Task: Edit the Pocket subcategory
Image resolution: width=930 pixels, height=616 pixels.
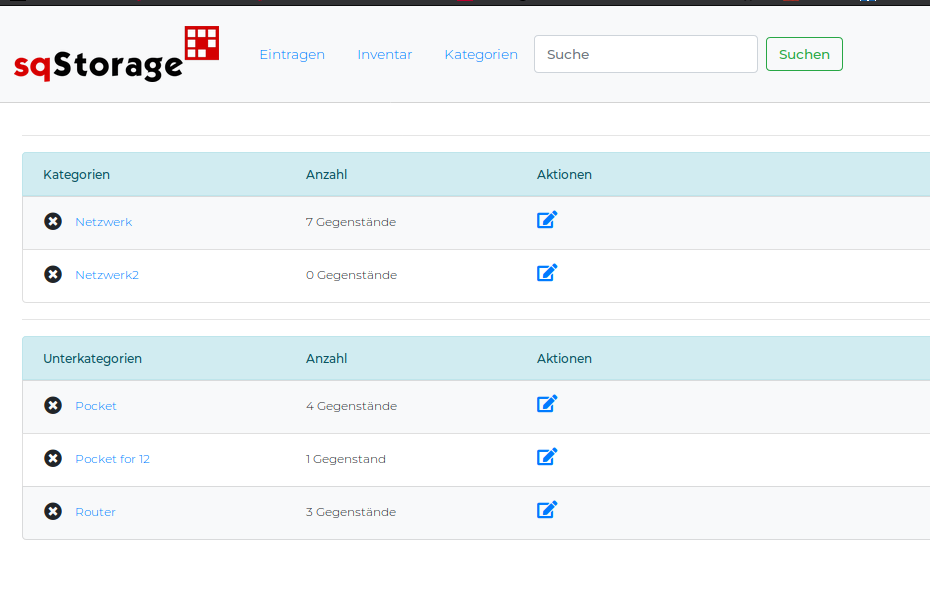Action: pyautogui.click(x=547, y=404)
